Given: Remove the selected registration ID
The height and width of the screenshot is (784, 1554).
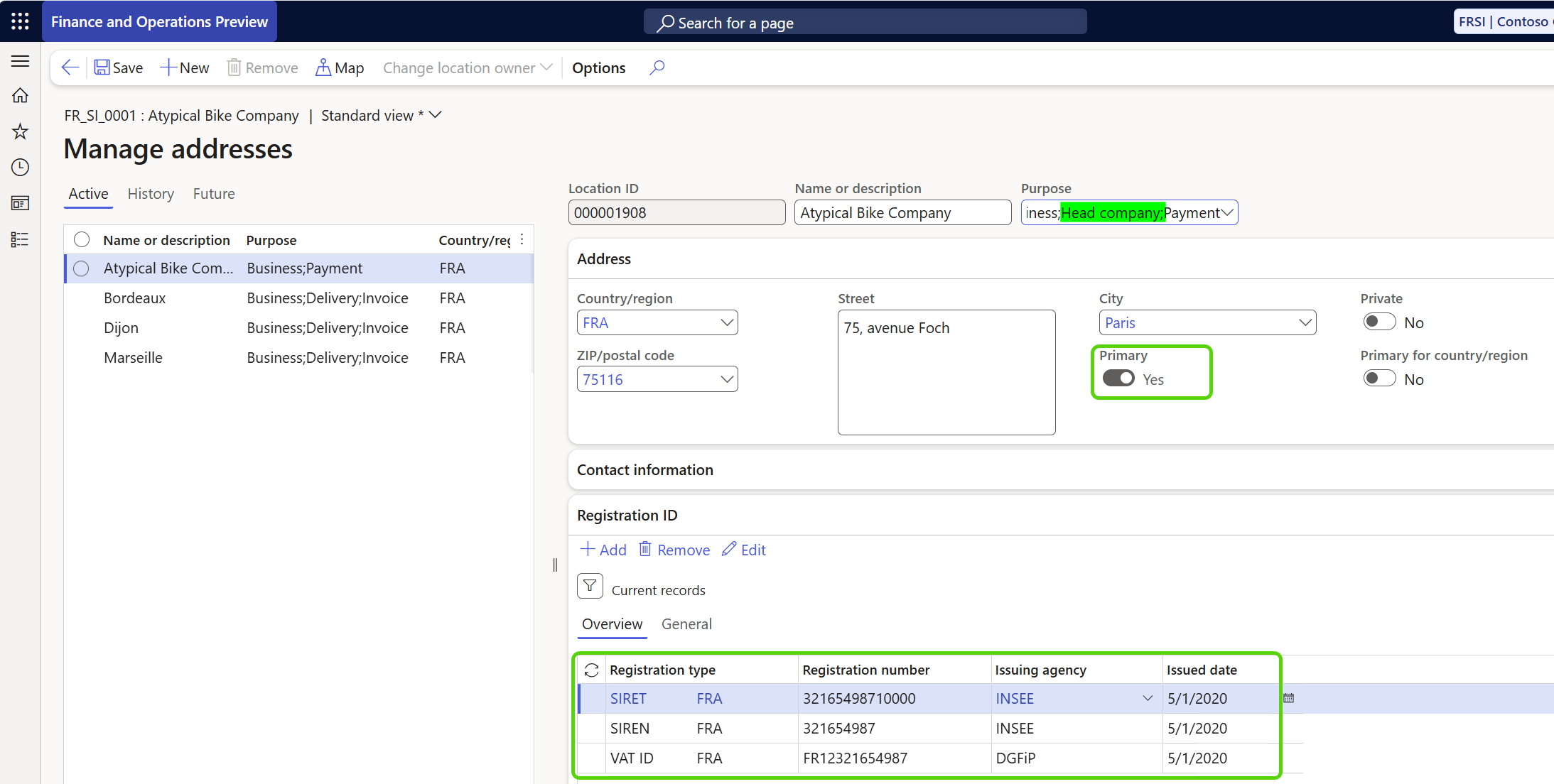Looking at the screenshot, I should pyautogui.click(x=674, y=550).
